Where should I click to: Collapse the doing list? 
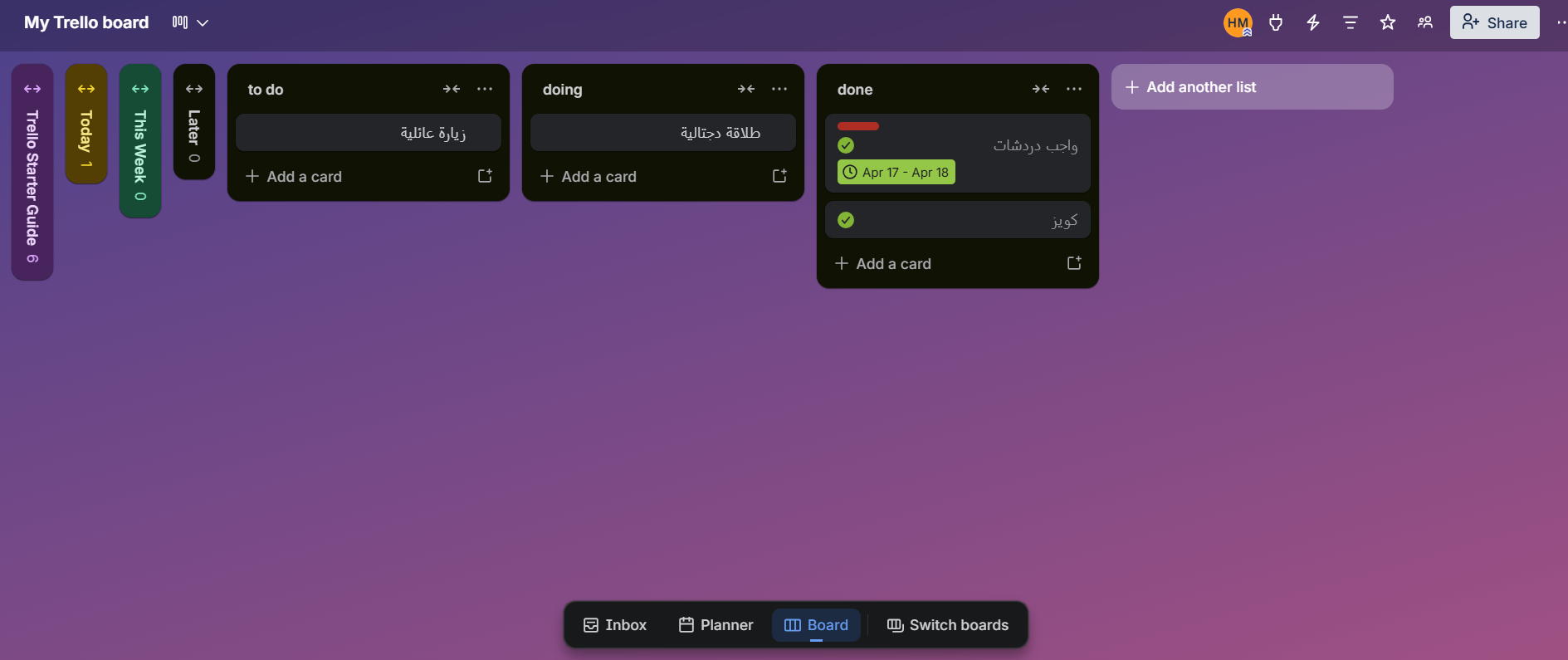coord(746,89)
